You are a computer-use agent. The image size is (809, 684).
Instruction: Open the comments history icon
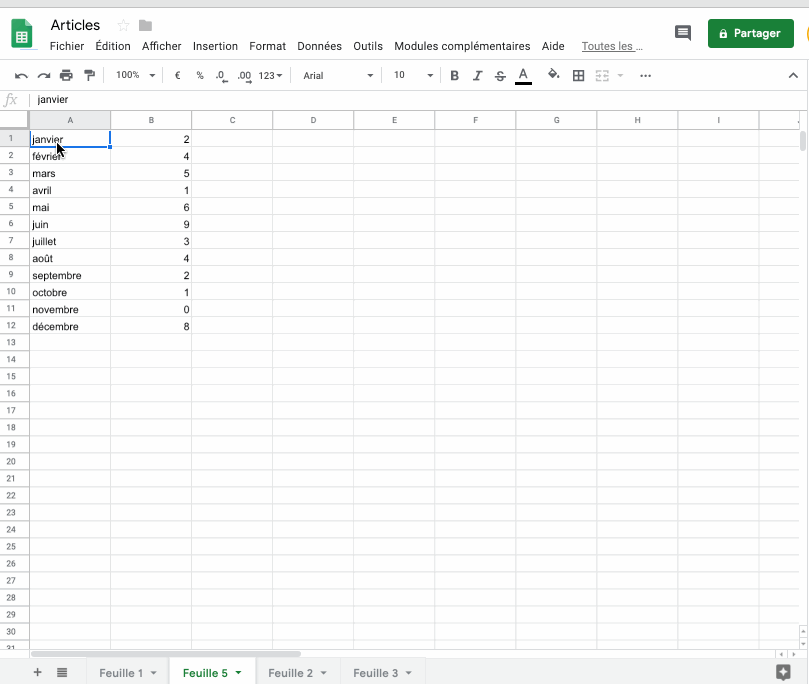pos(683,33)
